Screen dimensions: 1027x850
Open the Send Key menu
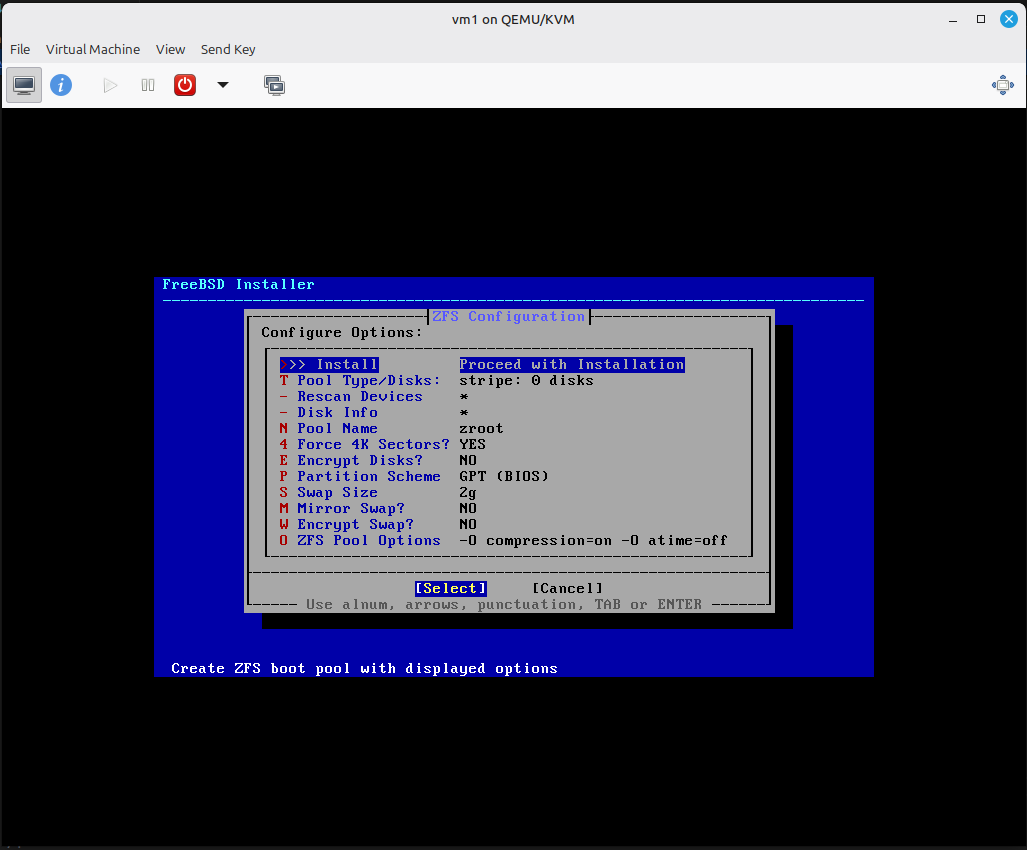coord(228,49)
